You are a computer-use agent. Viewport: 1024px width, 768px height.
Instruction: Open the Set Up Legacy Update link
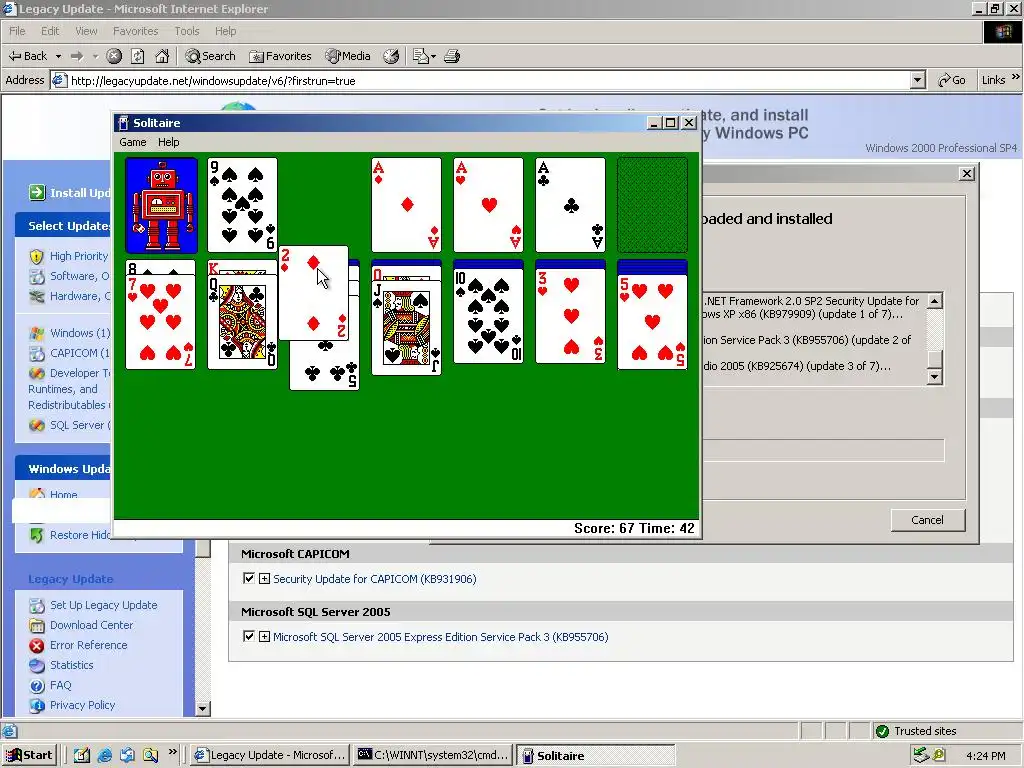click(103, 605)
